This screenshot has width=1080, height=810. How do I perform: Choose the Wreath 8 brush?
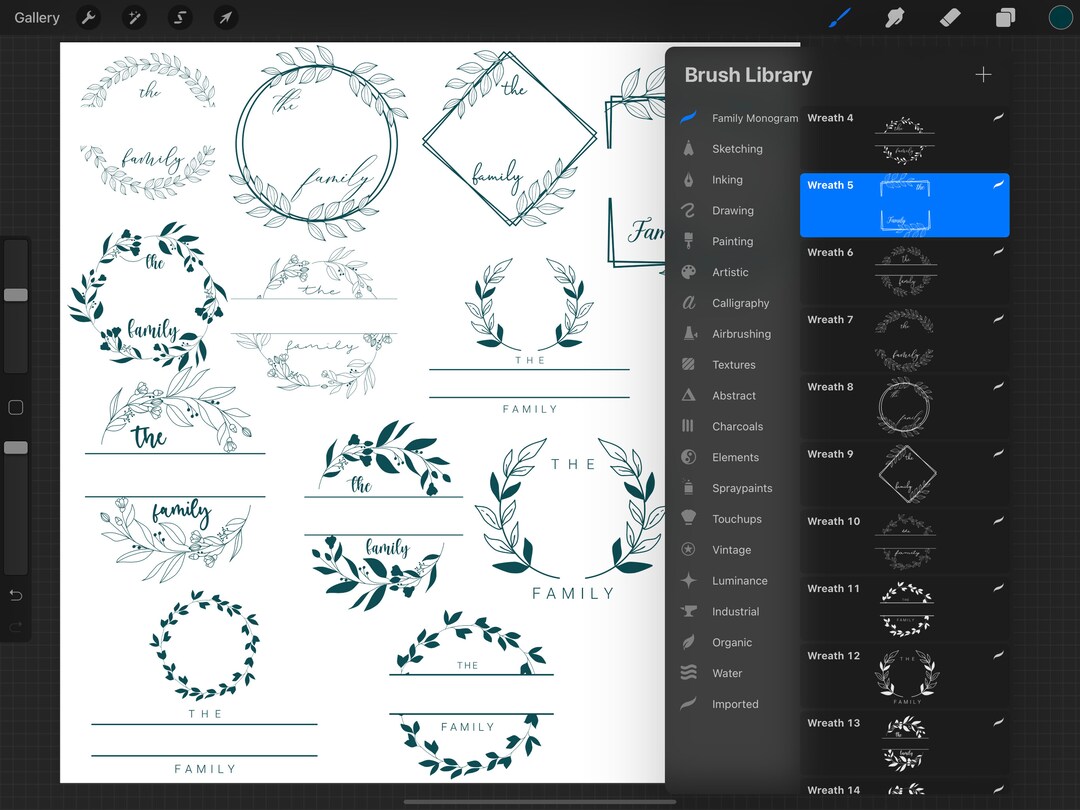point(904,406)
